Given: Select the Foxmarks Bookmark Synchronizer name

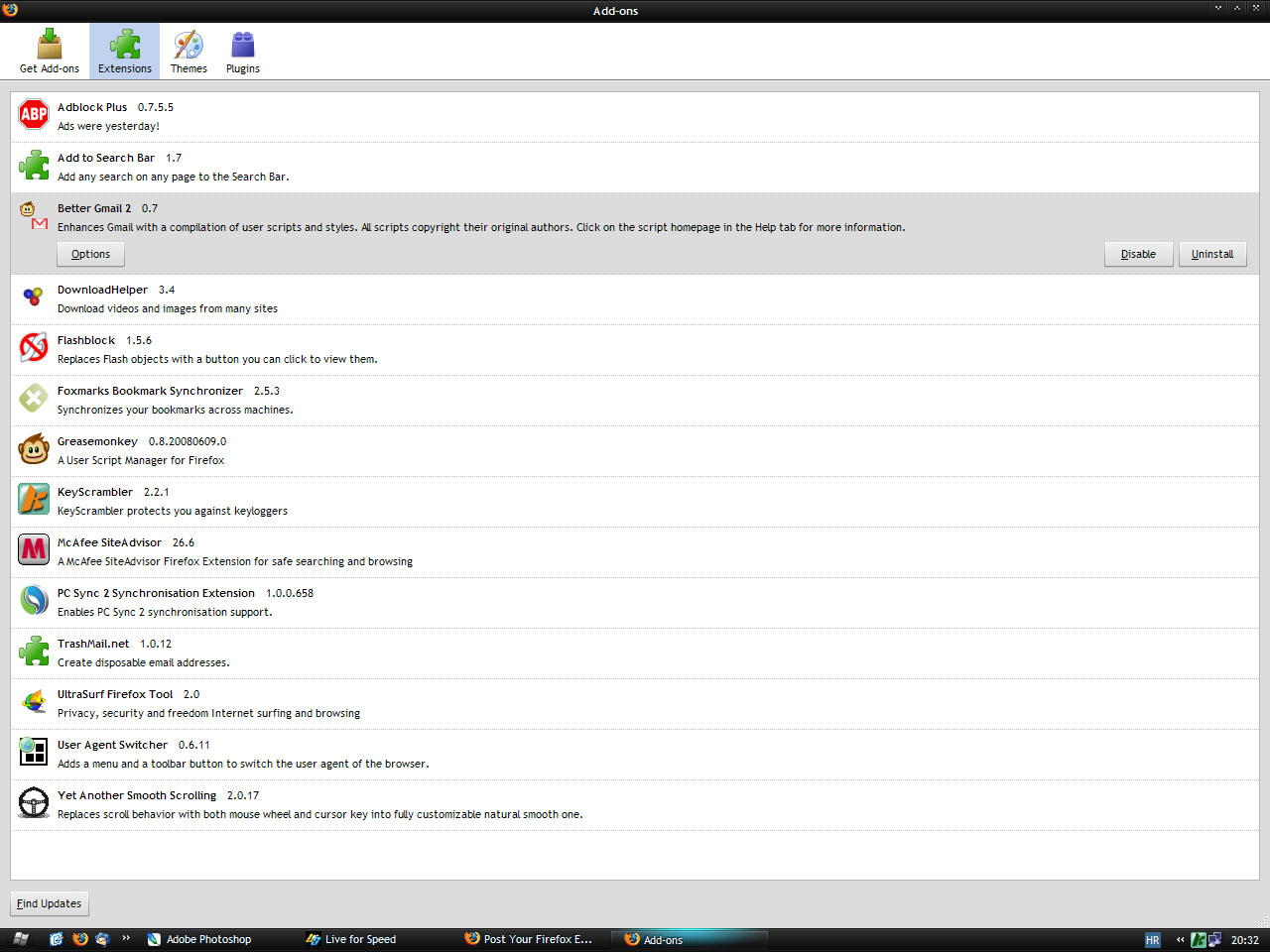Looking at the screenshot, I should (150, 391).
